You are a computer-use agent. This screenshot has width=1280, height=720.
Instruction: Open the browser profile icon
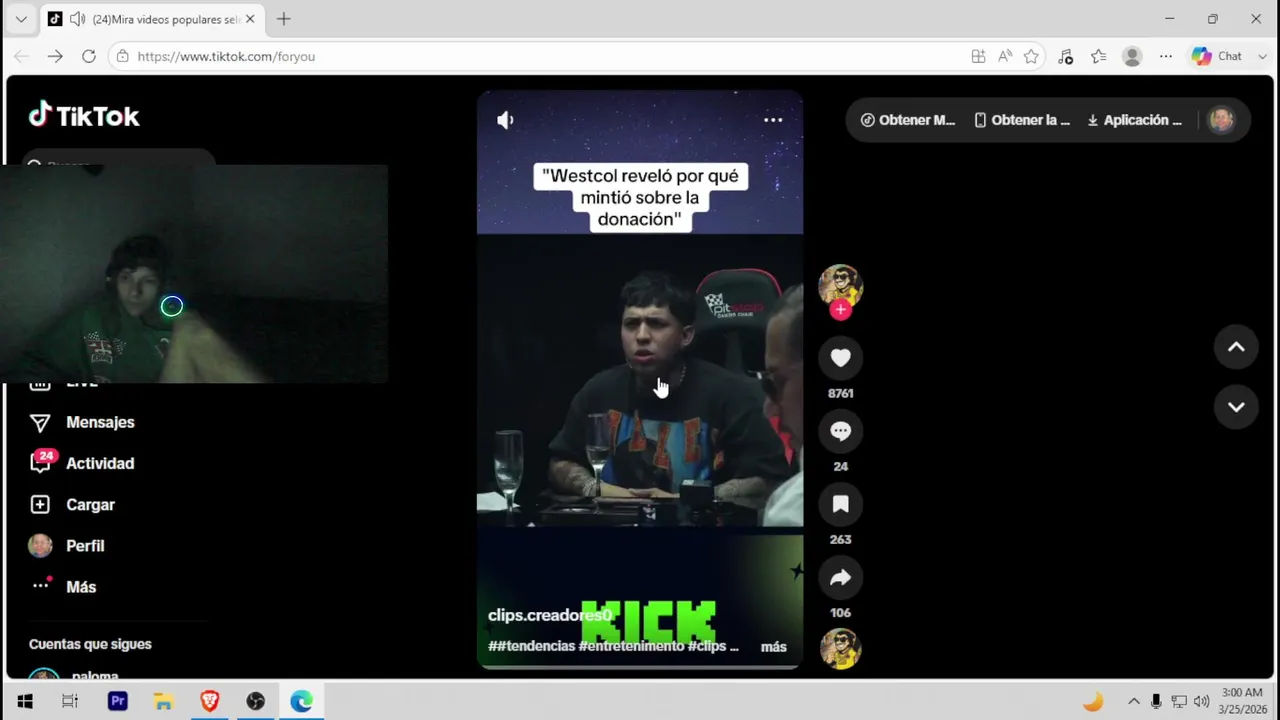1132,56
